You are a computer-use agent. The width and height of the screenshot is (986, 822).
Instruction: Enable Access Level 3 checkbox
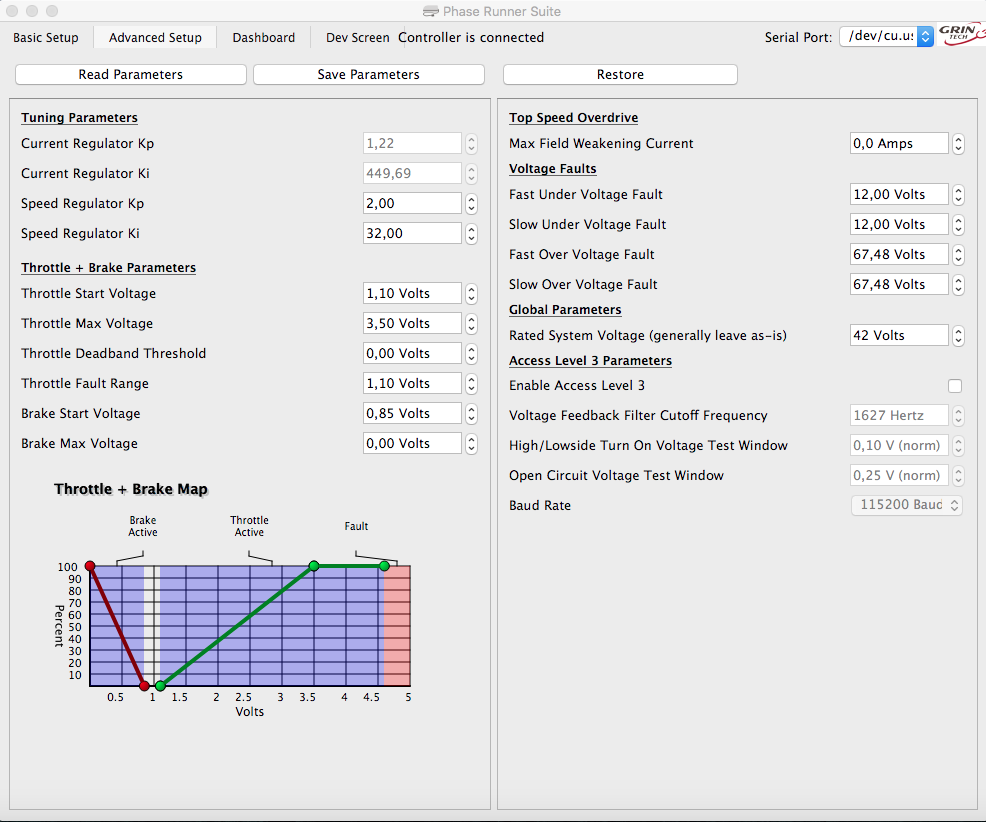[955, 386]
